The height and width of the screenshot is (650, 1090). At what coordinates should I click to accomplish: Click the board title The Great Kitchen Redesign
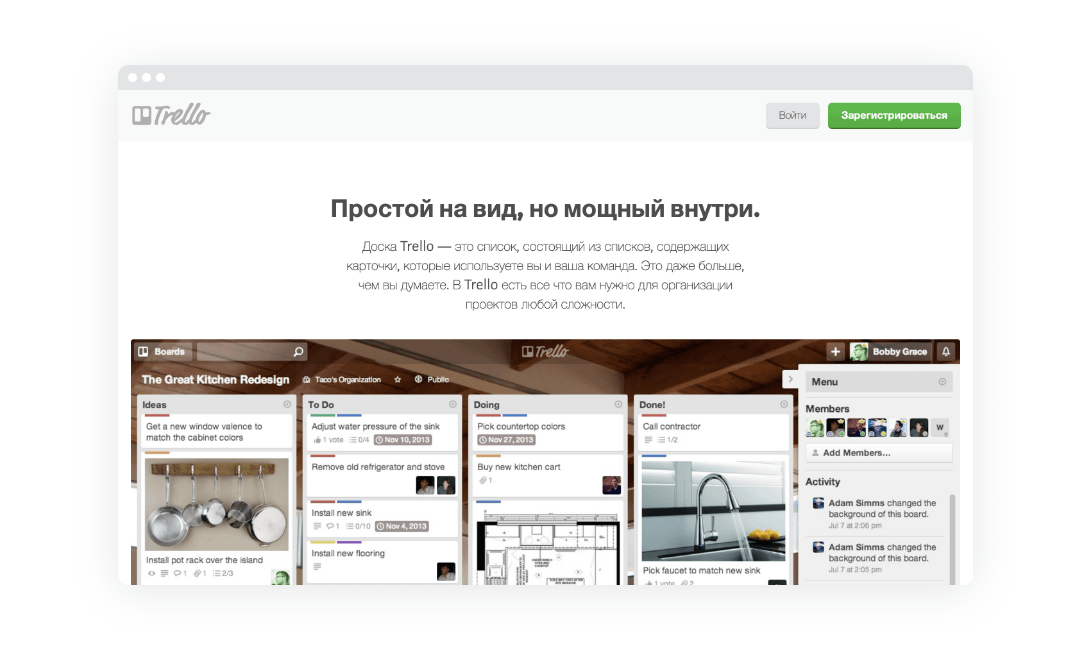[x=215, y=380]
